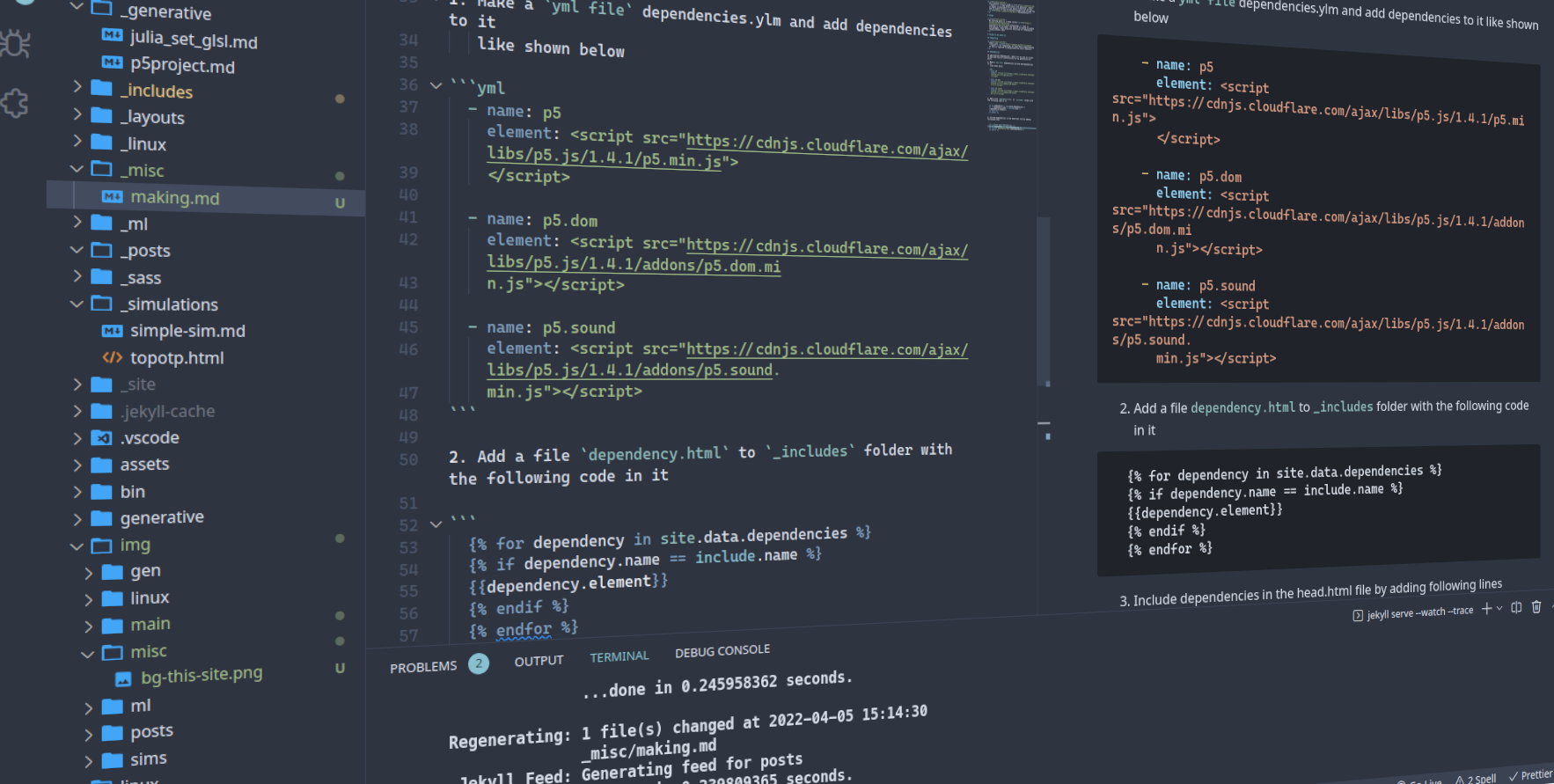
Task: Click the markdown icon of julia_set_glsl.md
Action: coord(112,35)
